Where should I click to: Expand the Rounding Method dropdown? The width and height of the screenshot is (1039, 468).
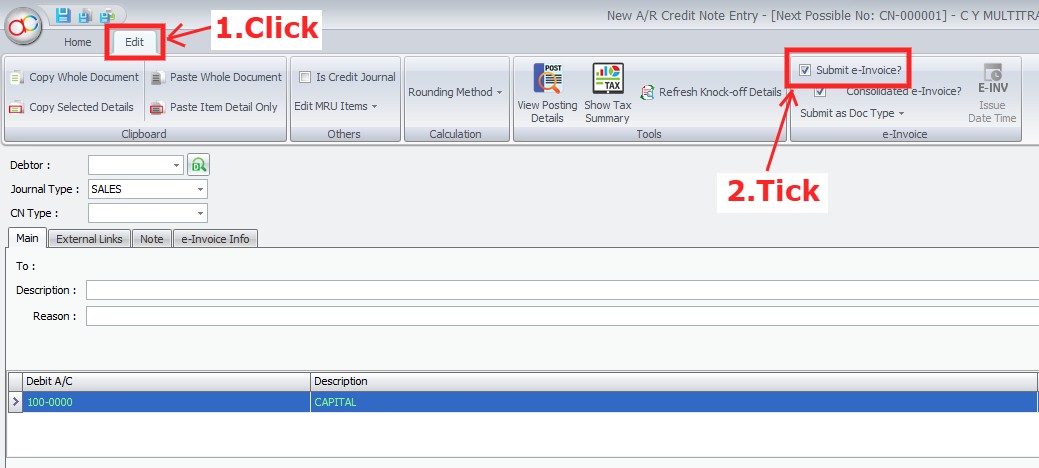[x=456, y=92]
